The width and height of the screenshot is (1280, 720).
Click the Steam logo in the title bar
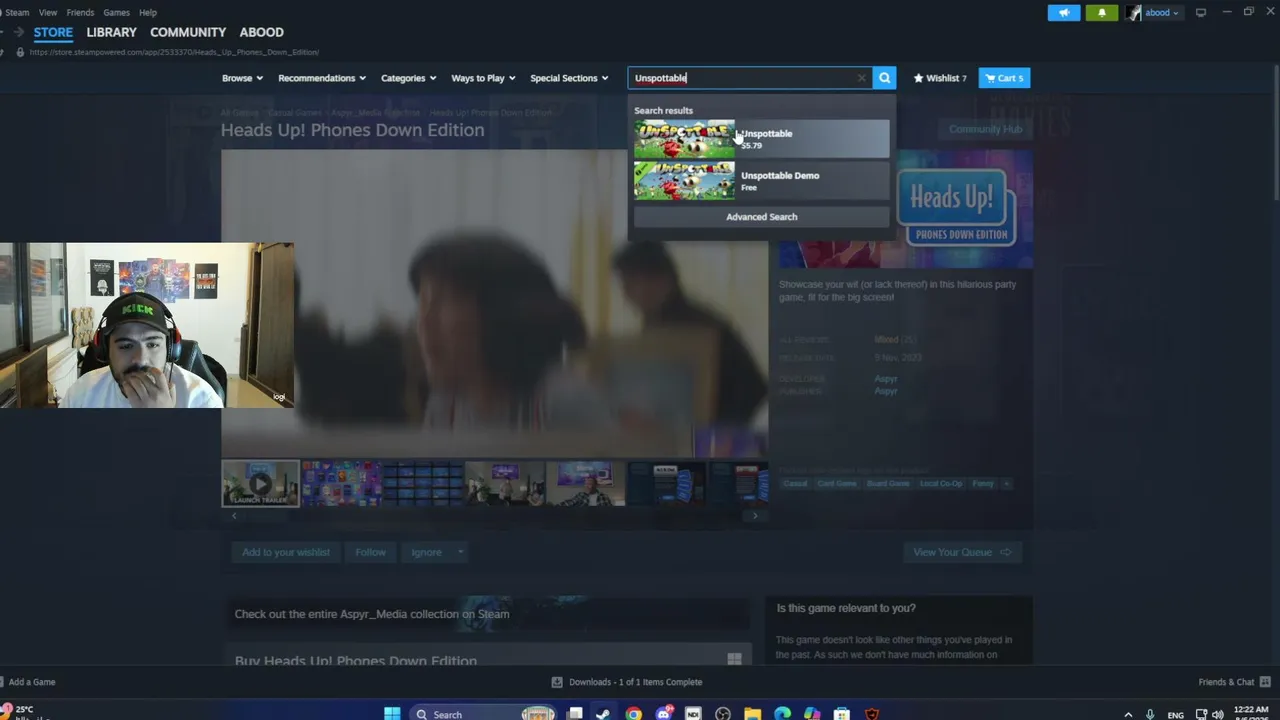point(2,13)
